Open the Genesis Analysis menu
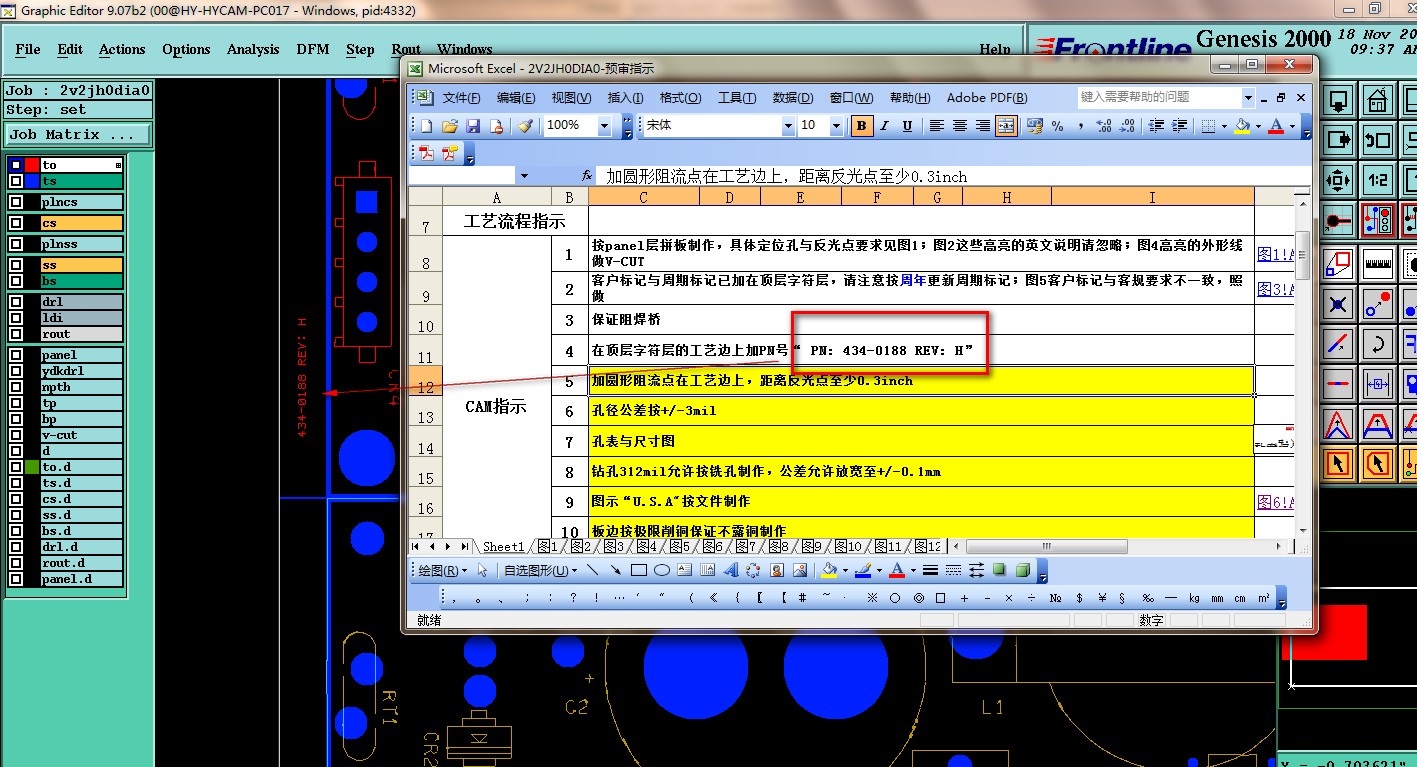This screenshot has width=1417, height=767. pyautogui.click(x=253, y=49)
